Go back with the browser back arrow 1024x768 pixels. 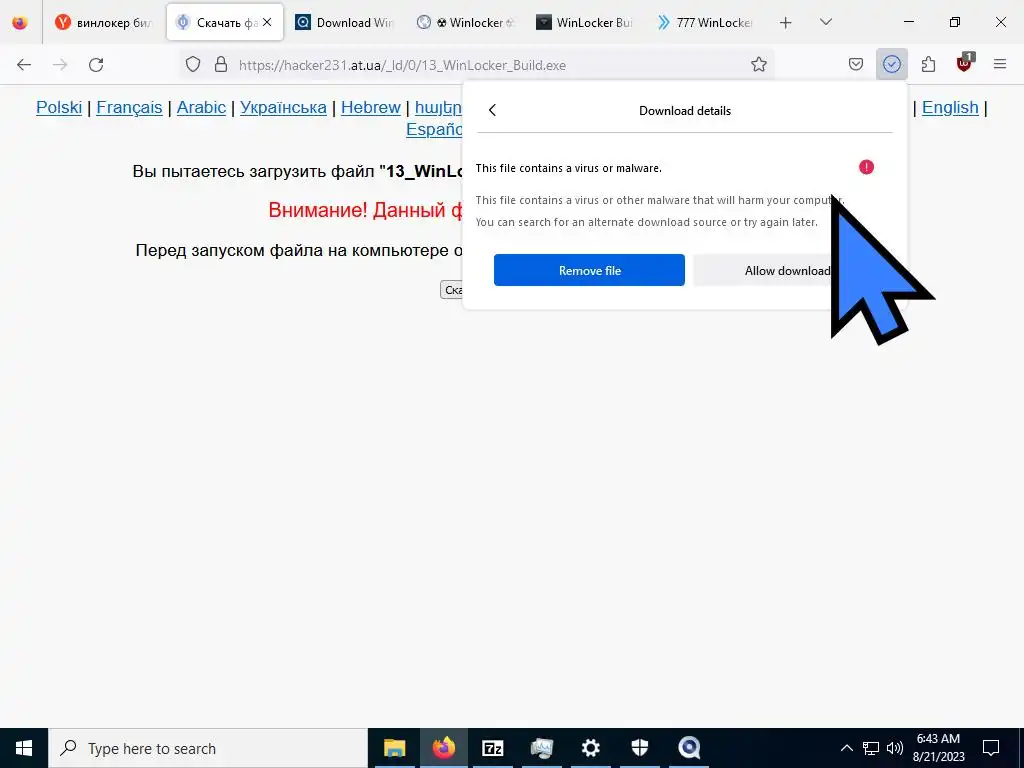(x=24, y=65)
